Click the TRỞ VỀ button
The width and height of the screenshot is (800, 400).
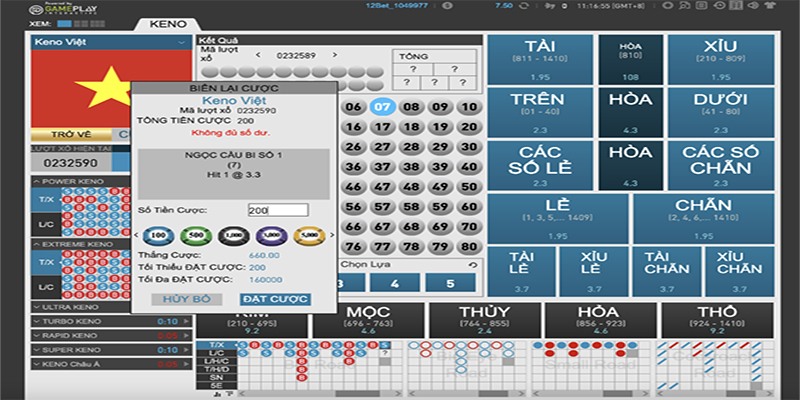[x=71, y=134]
